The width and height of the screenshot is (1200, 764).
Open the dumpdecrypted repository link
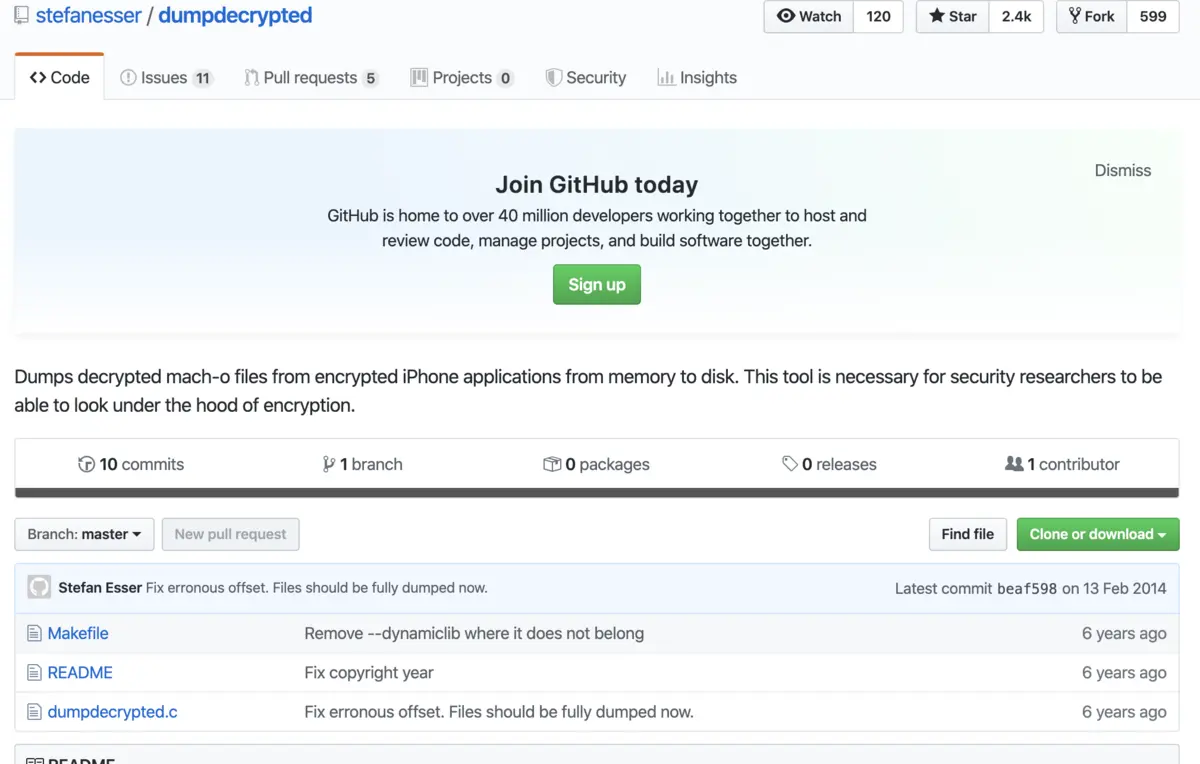pyautogui.click(x=235, y=16)
